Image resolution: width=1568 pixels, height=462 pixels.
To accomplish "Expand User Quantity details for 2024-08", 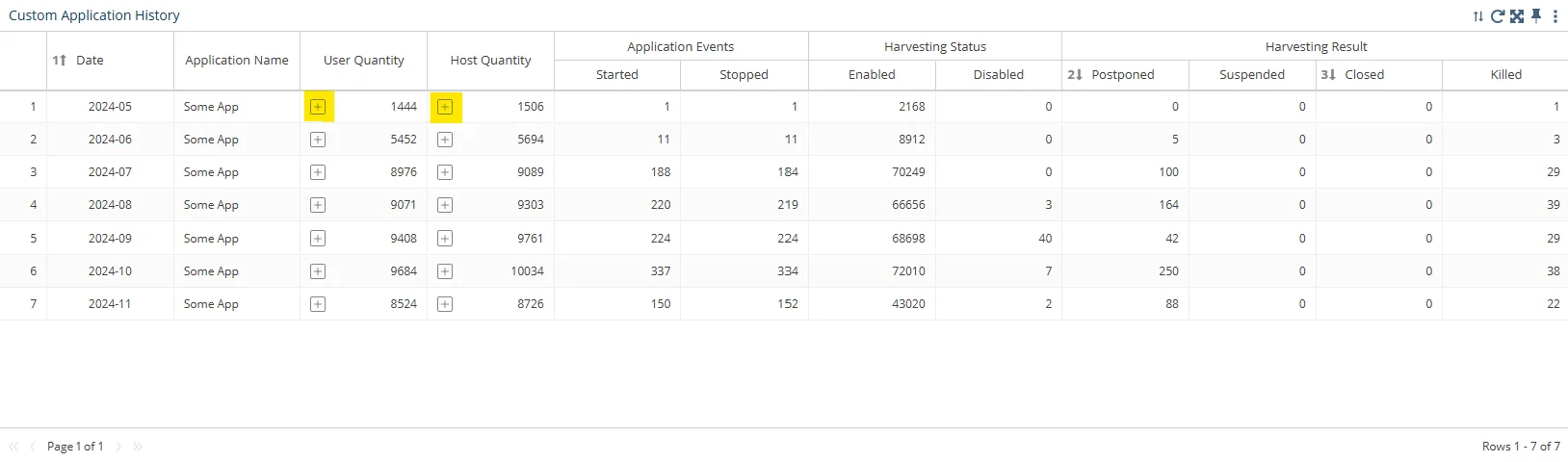I will [318, 205].
